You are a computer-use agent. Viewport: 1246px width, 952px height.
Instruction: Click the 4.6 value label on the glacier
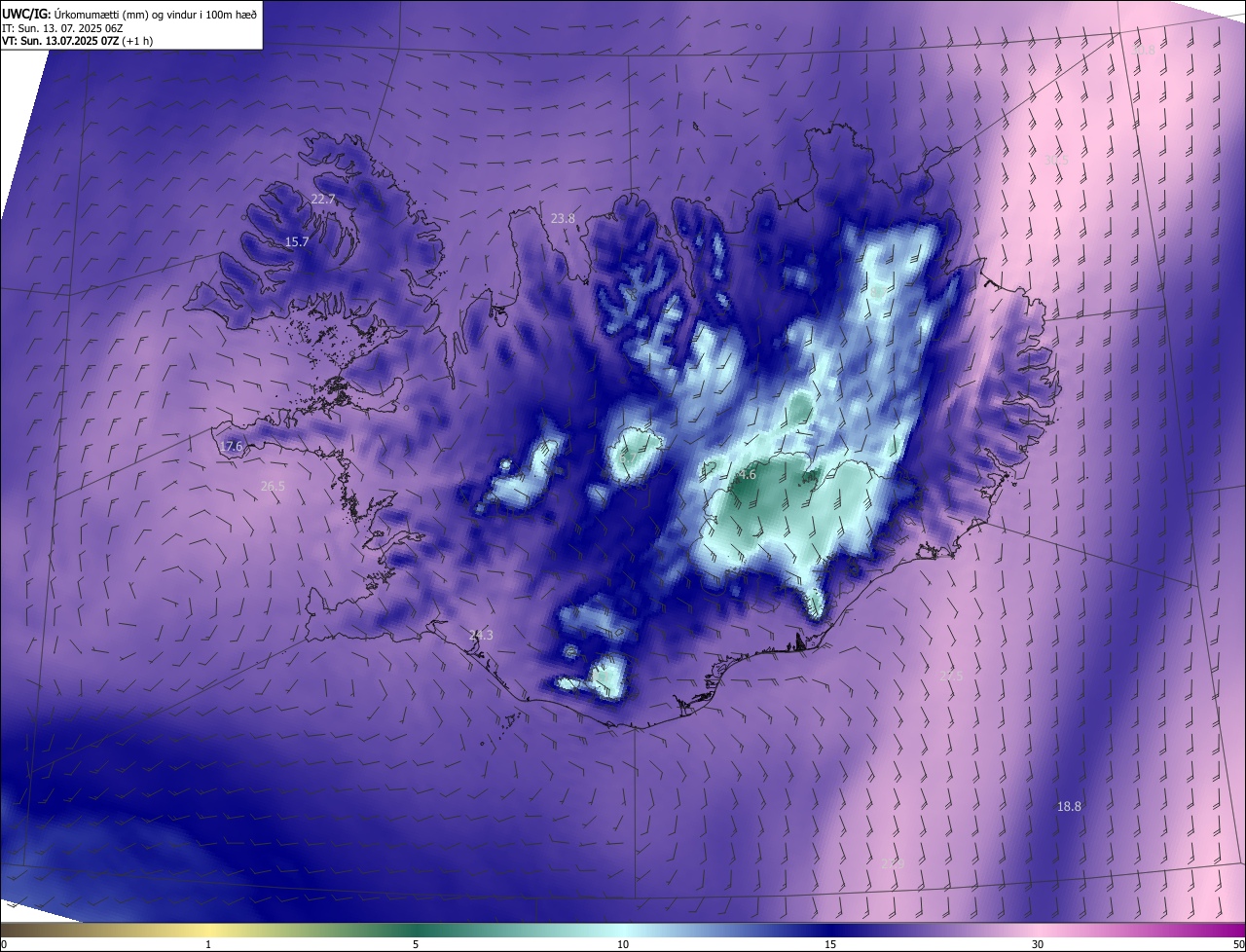[x=747, y=475]
